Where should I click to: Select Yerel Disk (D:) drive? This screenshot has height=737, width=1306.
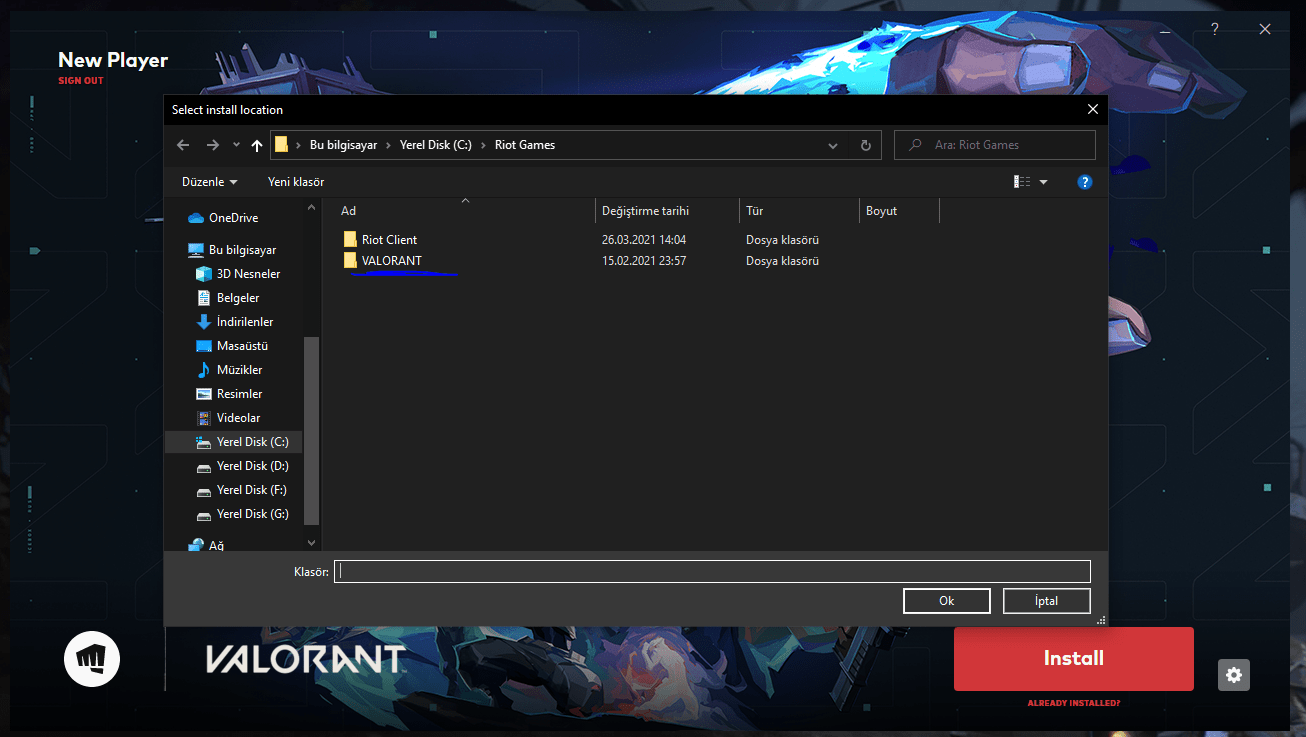pos(243,466)
